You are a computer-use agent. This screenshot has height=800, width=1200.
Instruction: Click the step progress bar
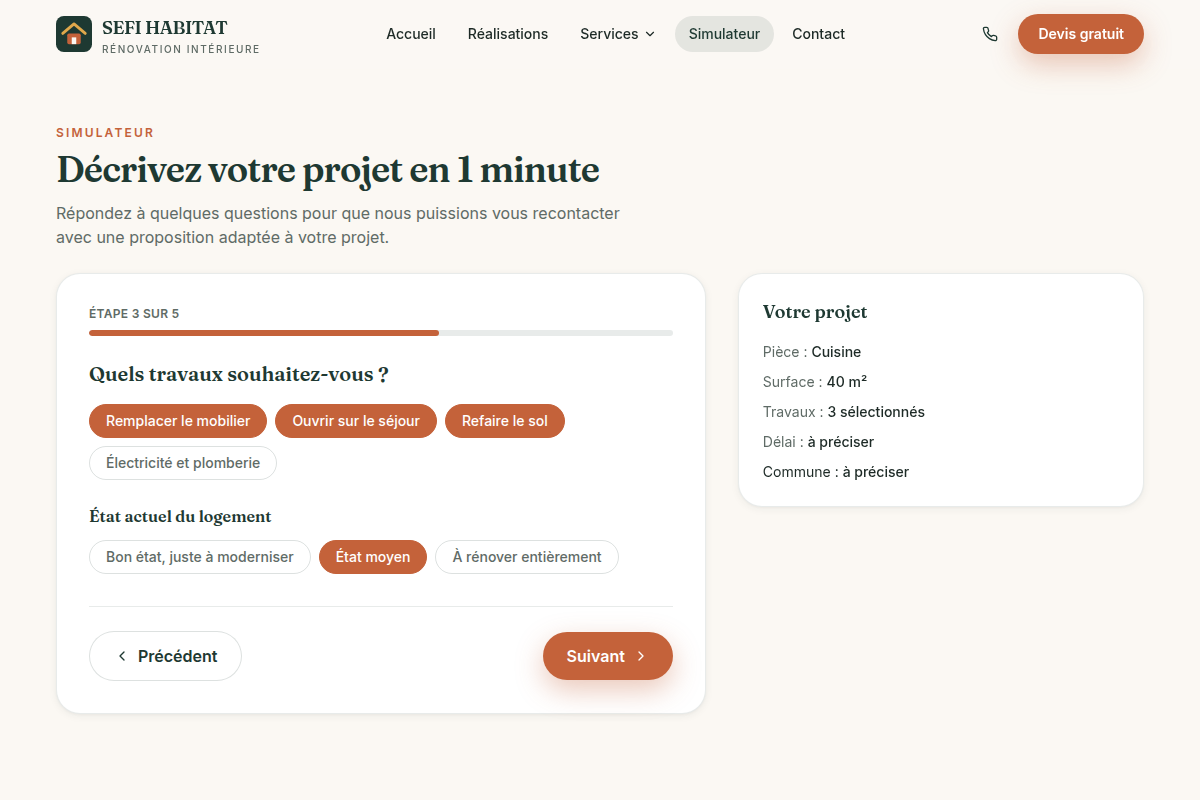[381, 333]
